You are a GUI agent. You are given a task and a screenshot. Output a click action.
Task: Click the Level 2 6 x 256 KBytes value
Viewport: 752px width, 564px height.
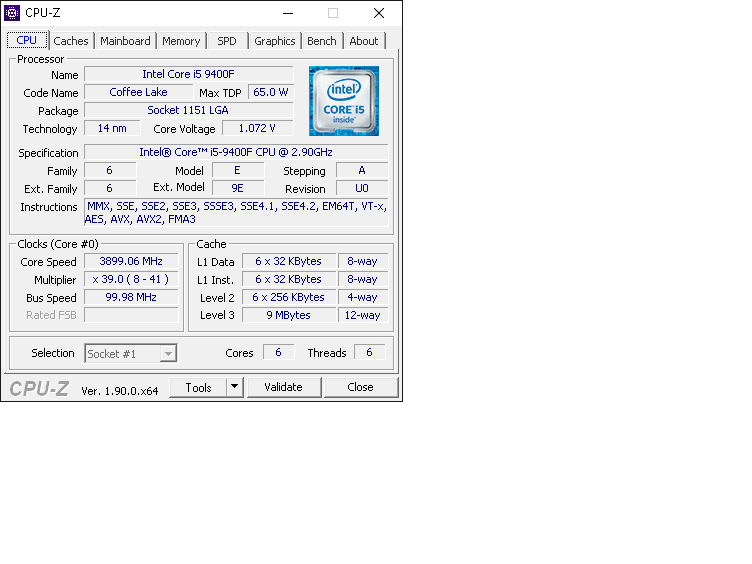tap(289, 297)
